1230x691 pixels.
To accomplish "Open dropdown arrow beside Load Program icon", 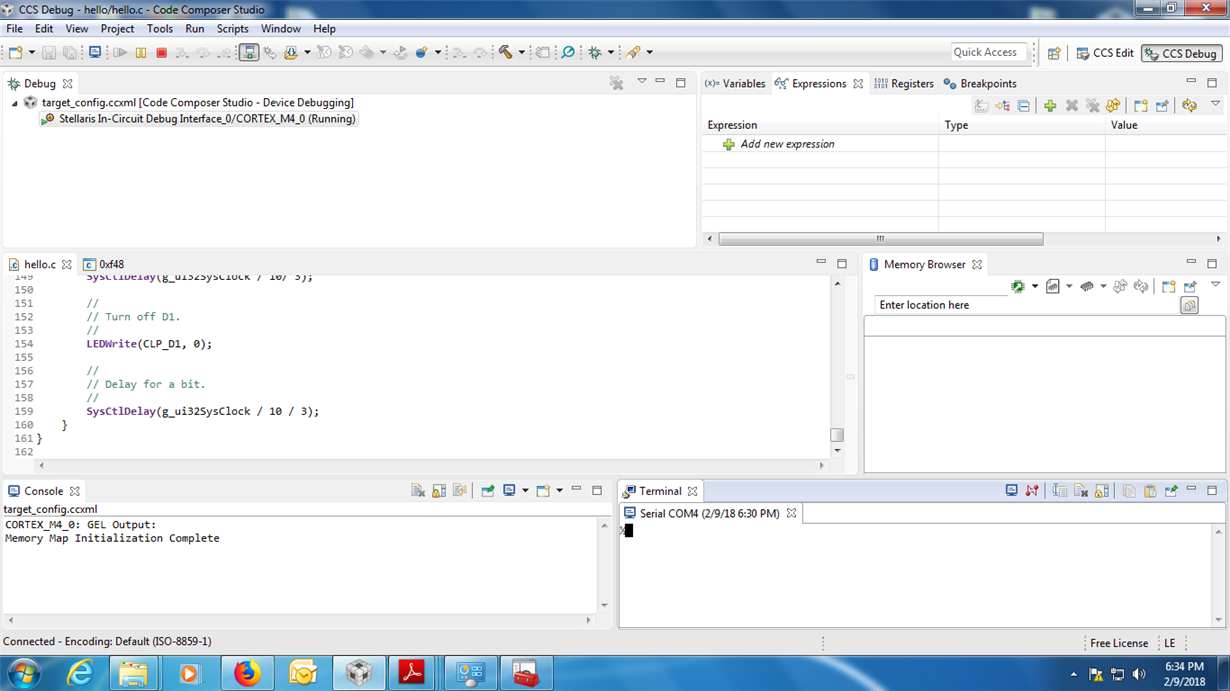I will (307, 52).
